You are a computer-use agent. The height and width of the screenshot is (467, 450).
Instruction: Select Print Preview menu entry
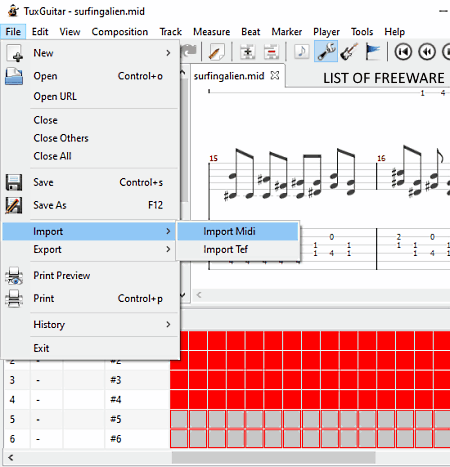90,276
